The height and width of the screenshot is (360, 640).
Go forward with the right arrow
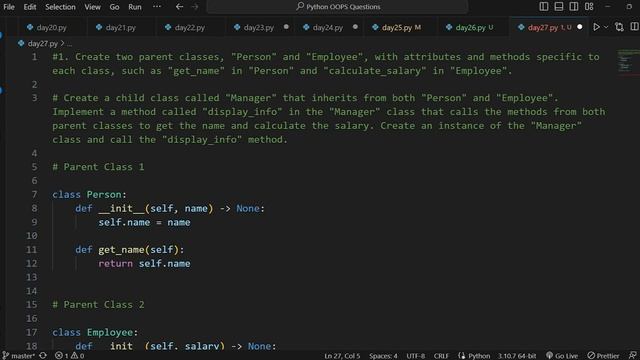[195, 7]
